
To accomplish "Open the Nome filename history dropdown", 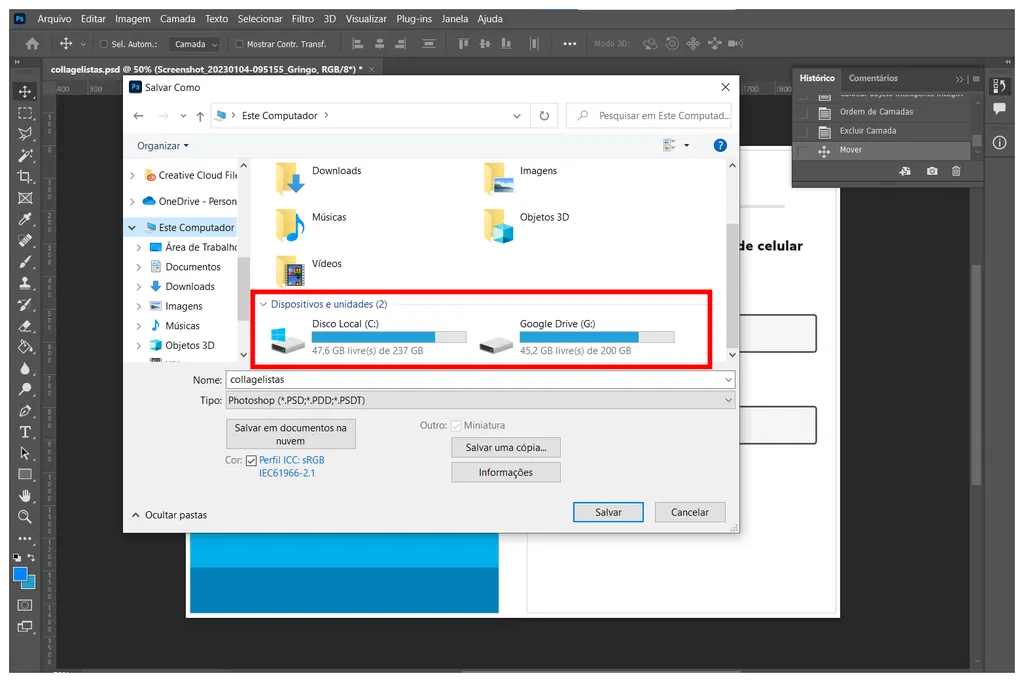I will coord(728,380).
